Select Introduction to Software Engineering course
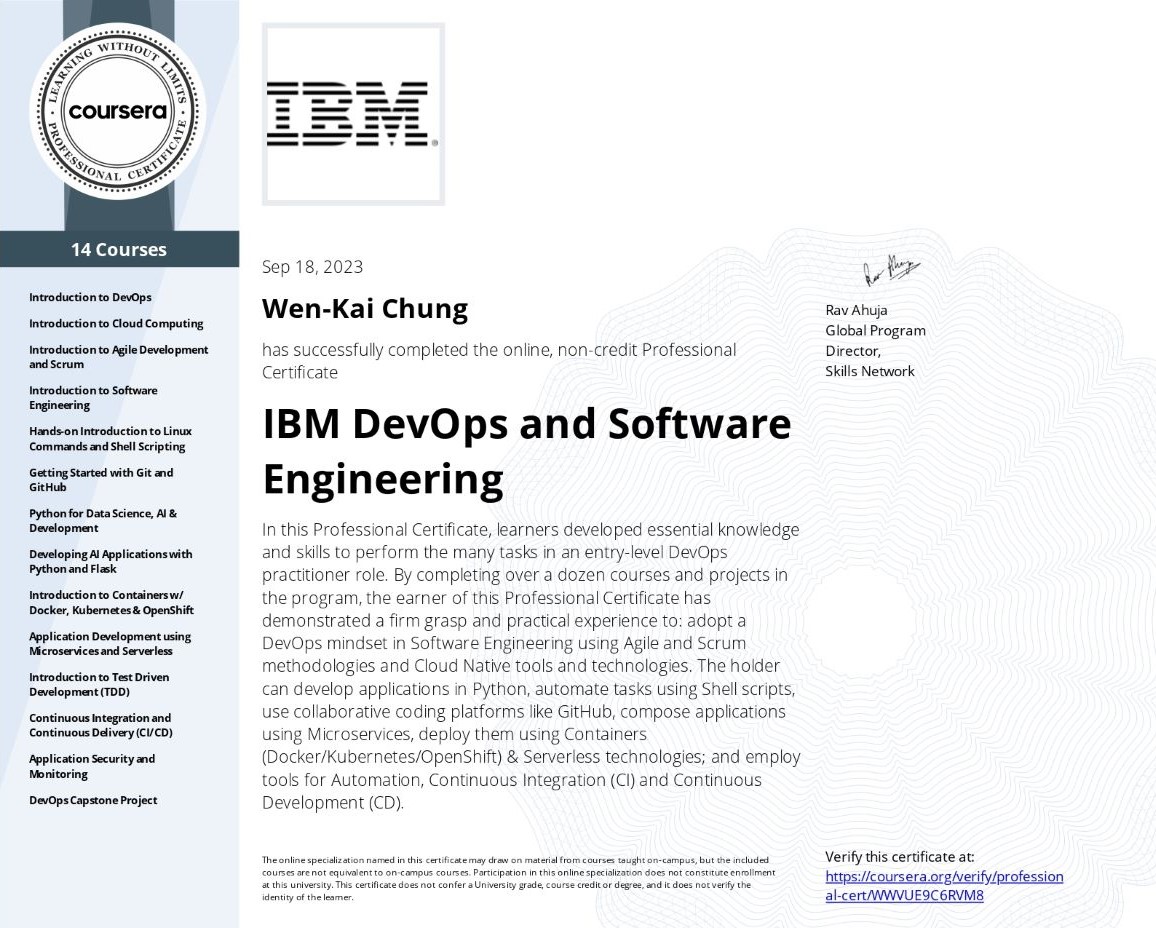1156x928 pixels. (93, 398)
